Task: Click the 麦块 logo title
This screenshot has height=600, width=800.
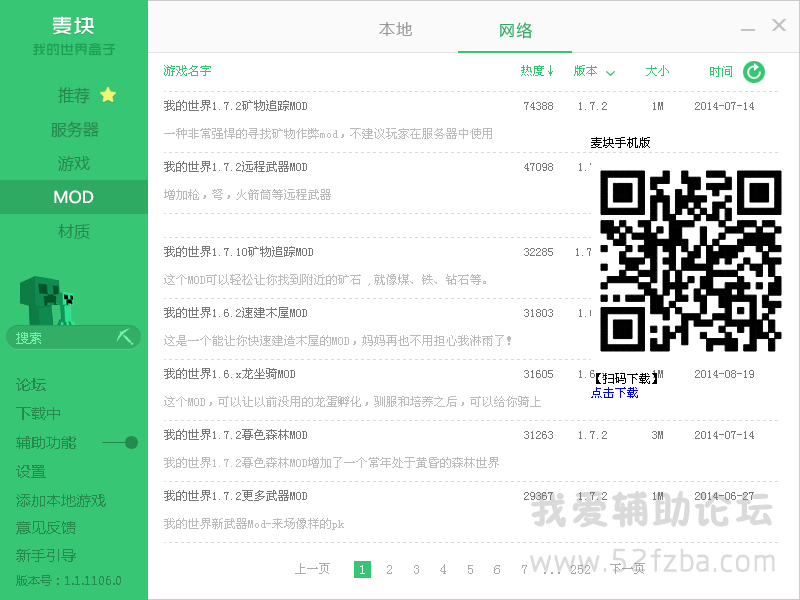Action: [x=73, y=26]
